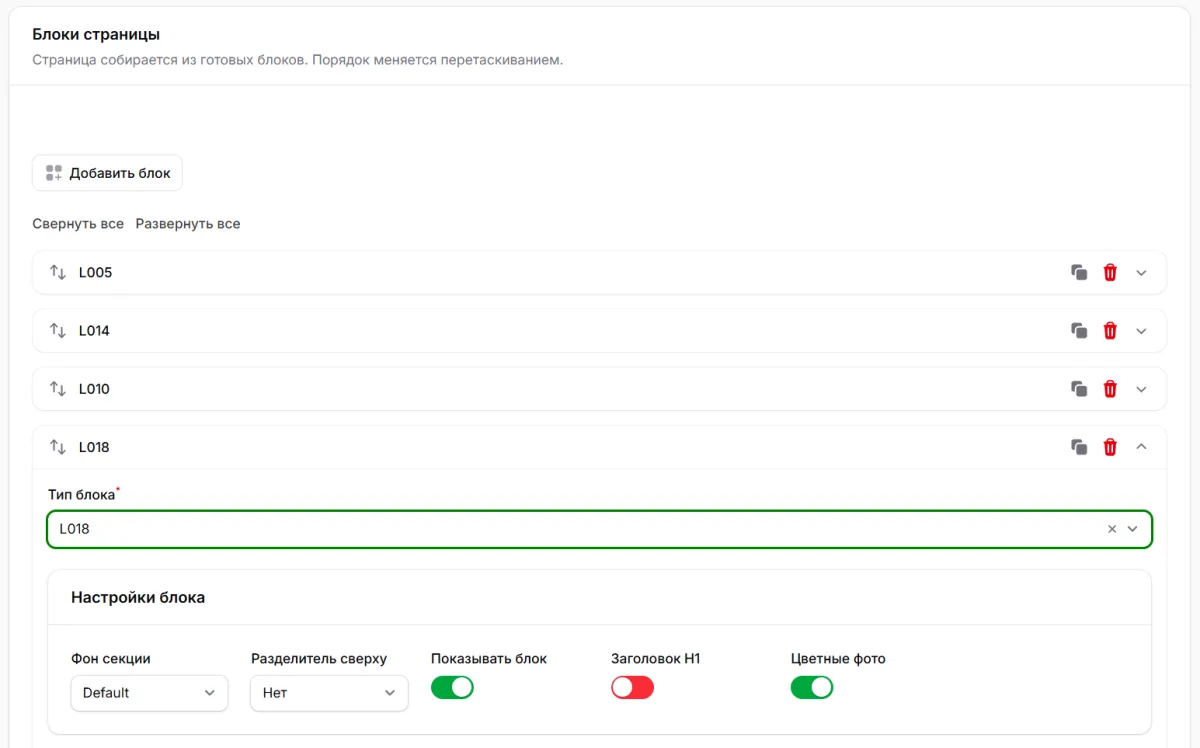1200x748 pixels.
Task: Delete block L005 using the red trash icon
Action: point(1110,272)
